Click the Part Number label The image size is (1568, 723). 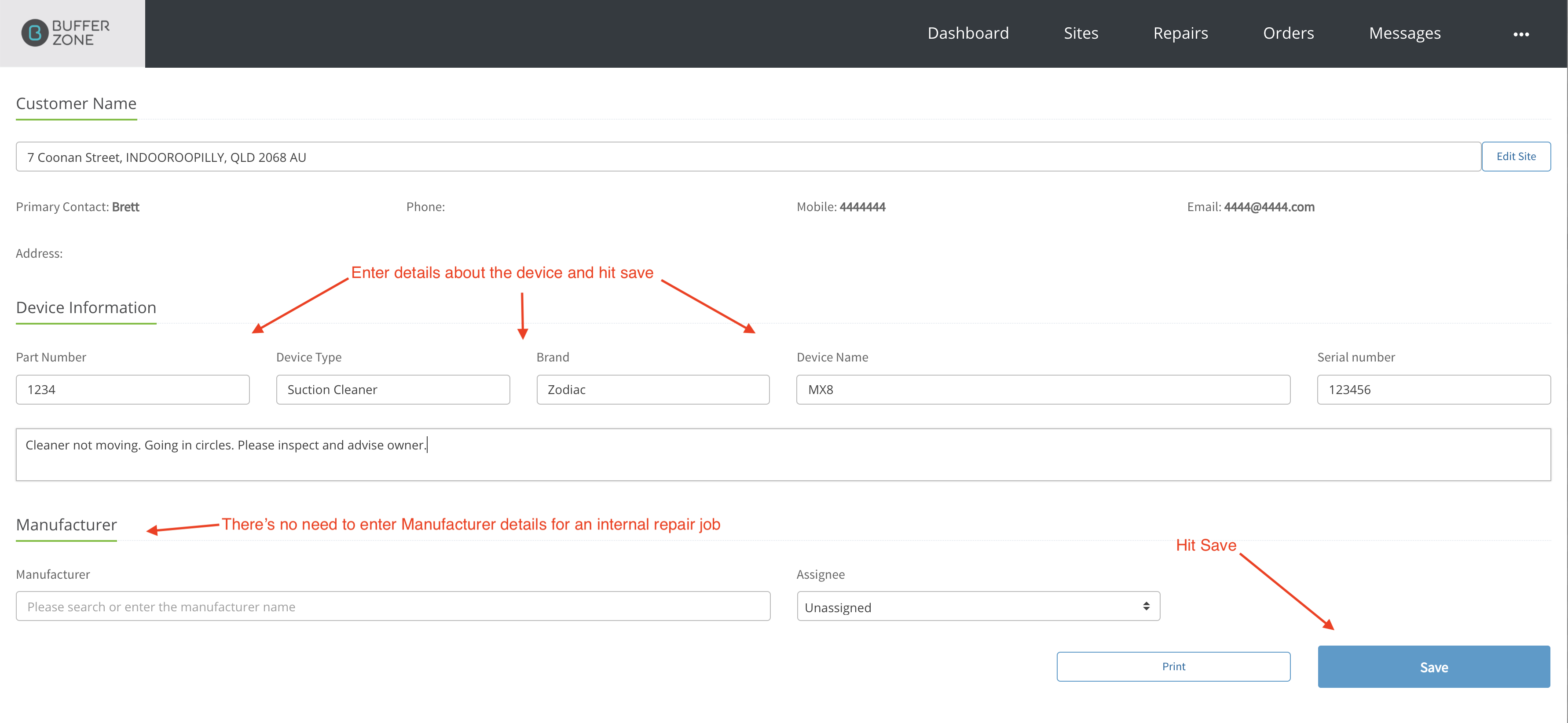[51, 357]
